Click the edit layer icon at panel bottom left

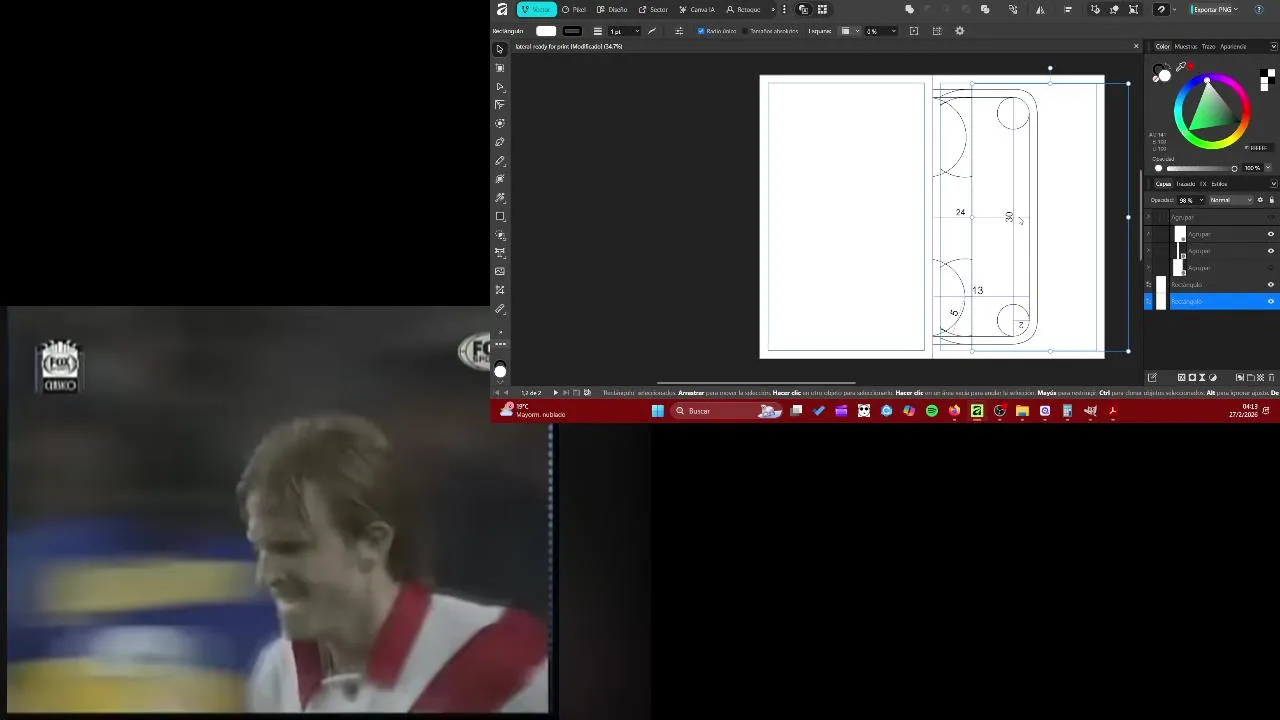pos(1152,378)
